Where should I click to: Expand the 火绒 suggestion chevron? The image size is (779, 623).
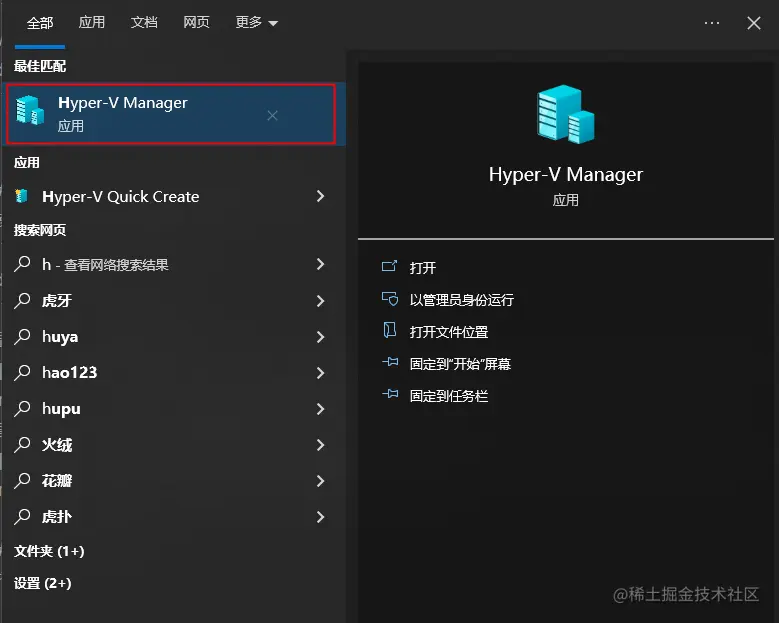(320, 445)
